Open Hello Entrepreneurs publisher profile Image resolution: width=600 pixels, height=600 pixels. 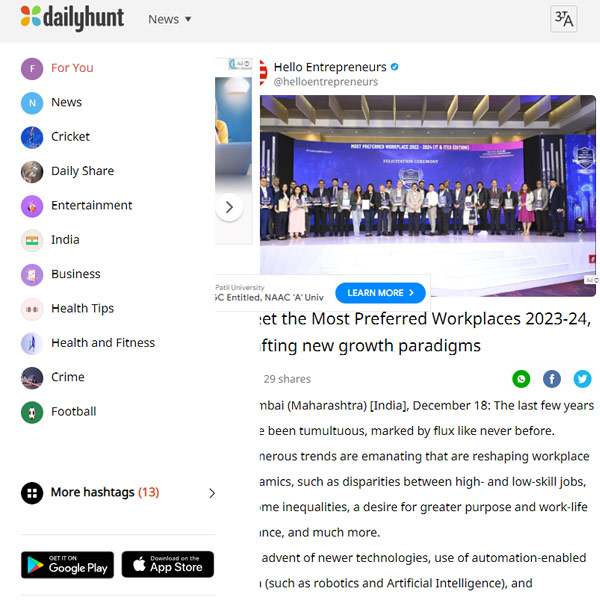(x=330, y=67)
